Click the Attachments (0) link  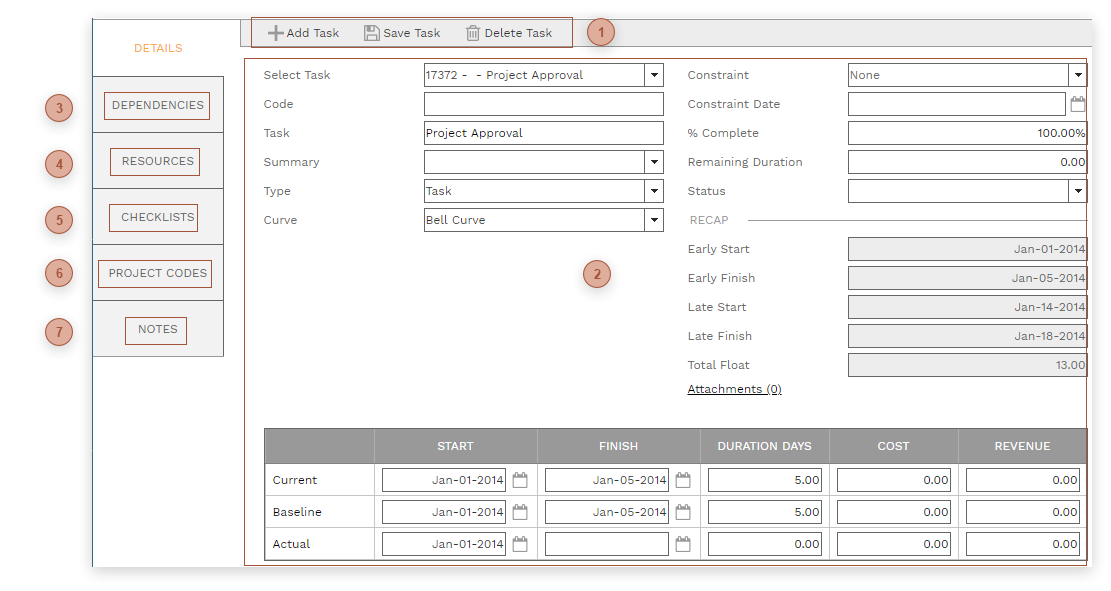[734, 389]
